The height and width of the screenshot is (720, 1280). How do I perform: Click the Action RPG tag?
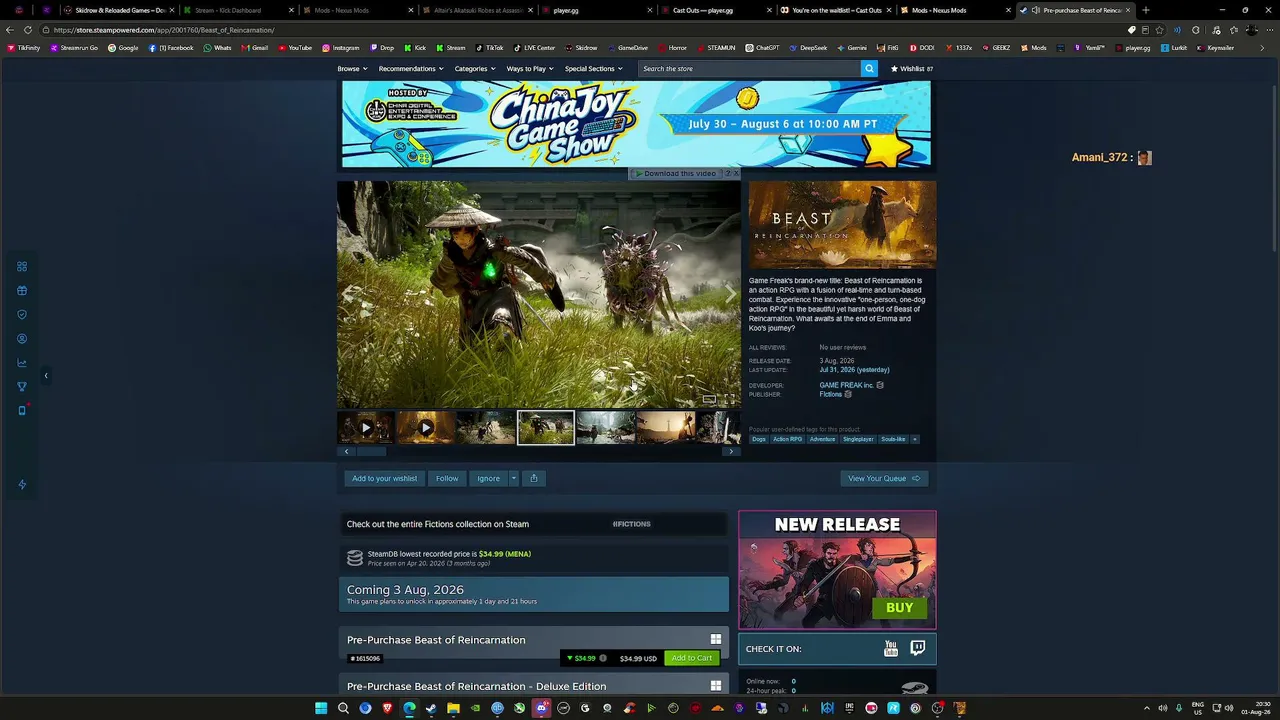pyautogui.click(x=787, y=439)
